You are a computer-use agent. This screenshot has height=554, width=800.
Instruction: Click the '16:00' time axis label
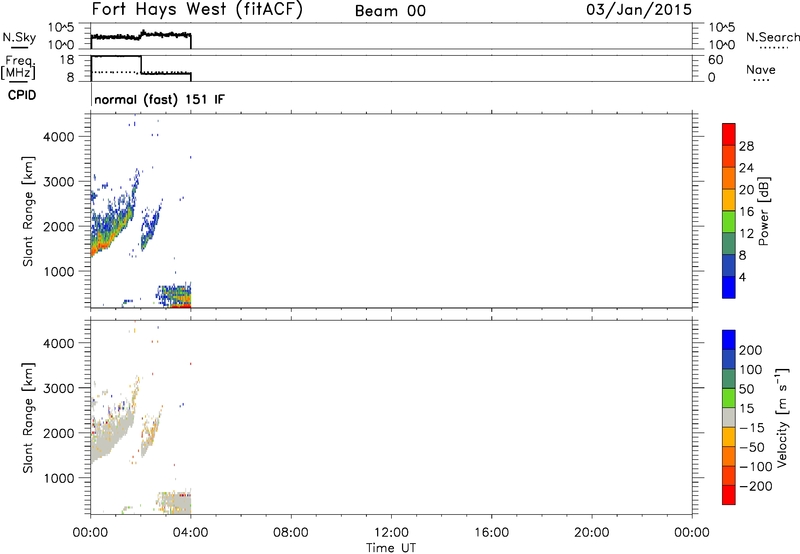[x=491, y=533]
